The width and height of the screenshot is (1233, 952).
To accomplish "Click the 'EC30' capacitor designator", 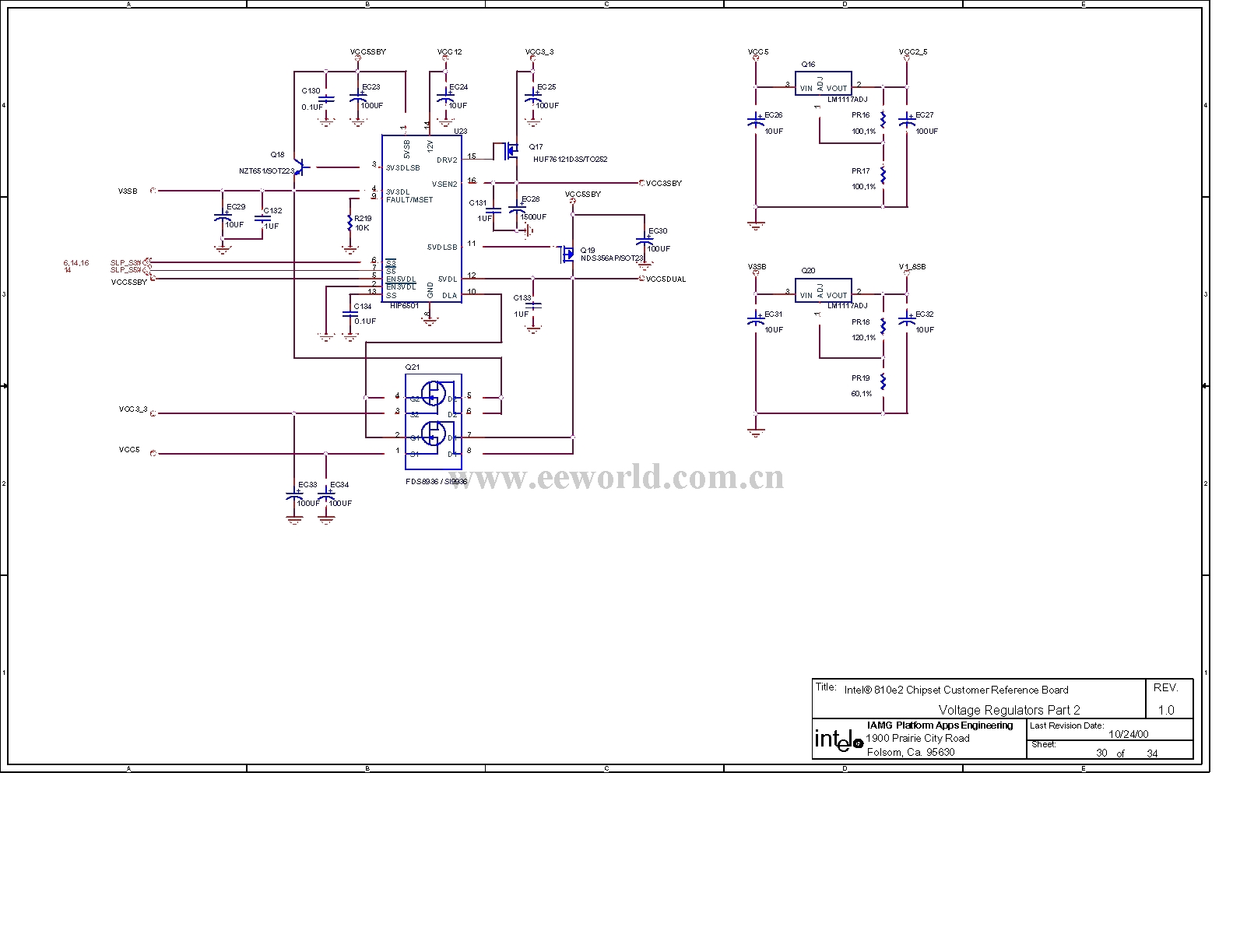I will click(658, 231).
